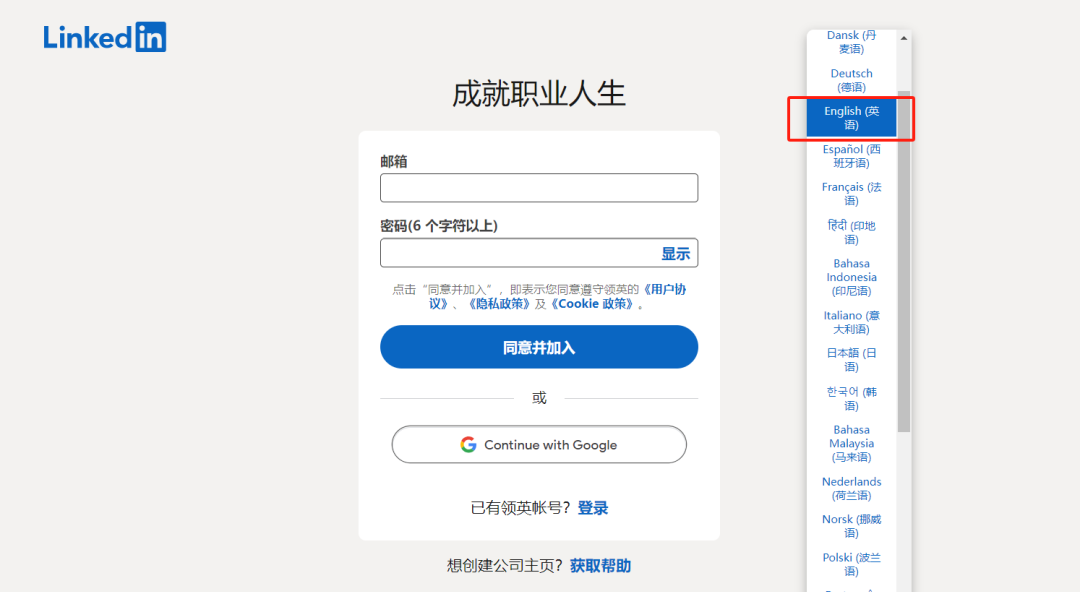Click the 登录 sign-in link
This screenshot has height=592, width=1080.
(x=592, y=508)
